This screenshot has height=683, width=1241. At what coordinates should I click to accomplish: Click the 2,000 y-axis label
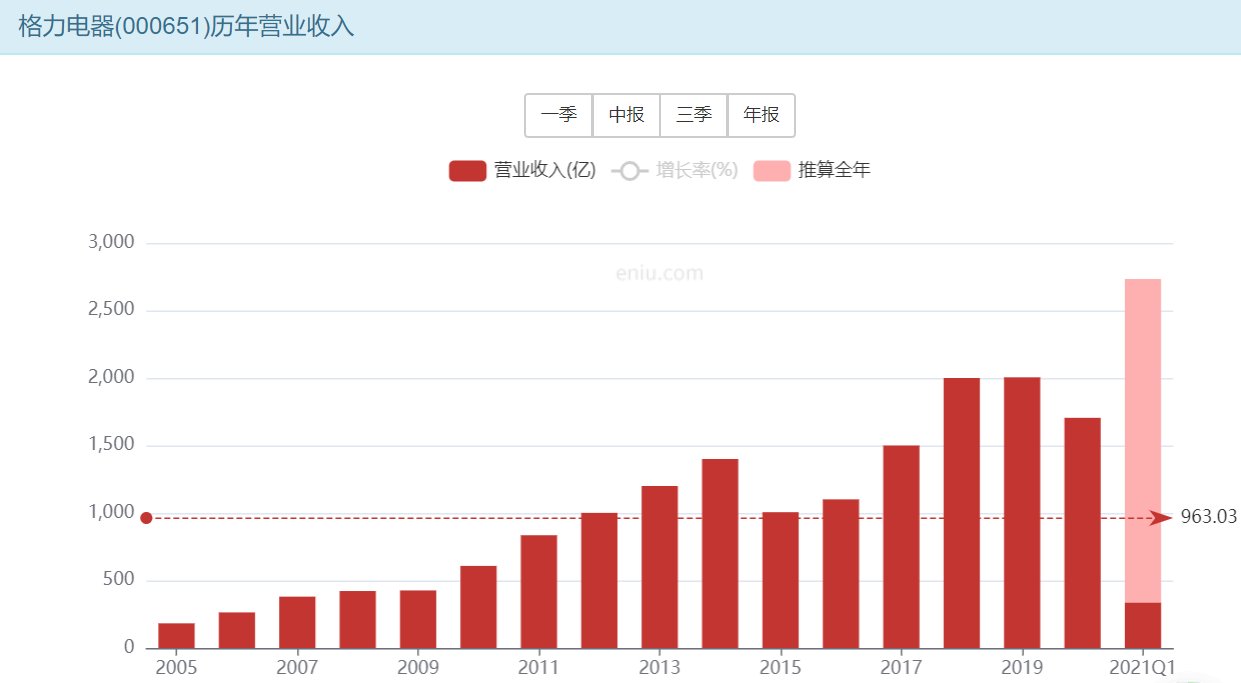pyautogui.click(x=112, y=377)
